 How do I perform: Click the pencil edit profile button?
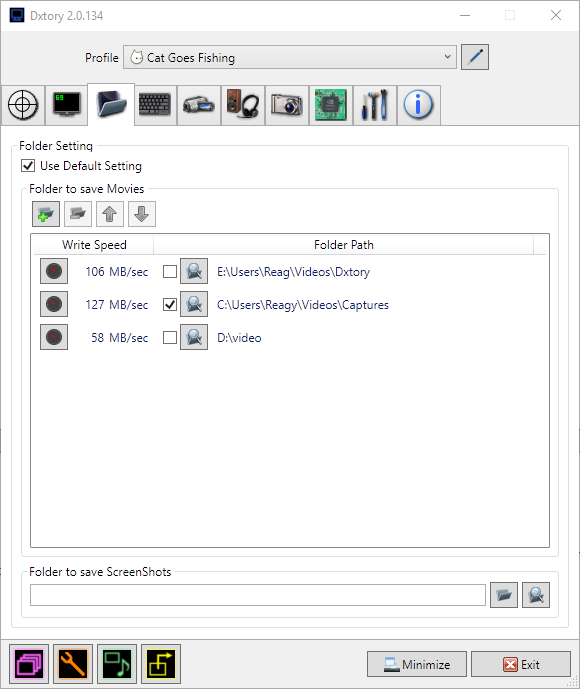pos(475,57)
